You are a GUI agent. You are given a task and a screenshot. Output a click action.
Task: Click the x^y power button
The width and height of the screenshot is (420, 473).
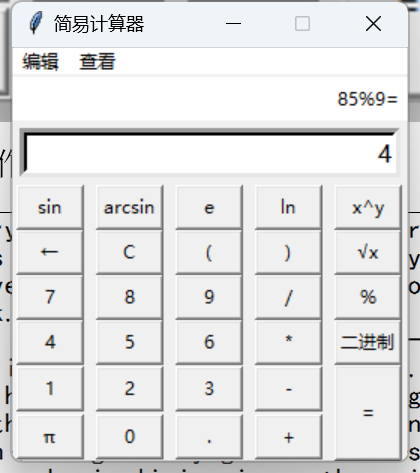[x=368, y=207]
